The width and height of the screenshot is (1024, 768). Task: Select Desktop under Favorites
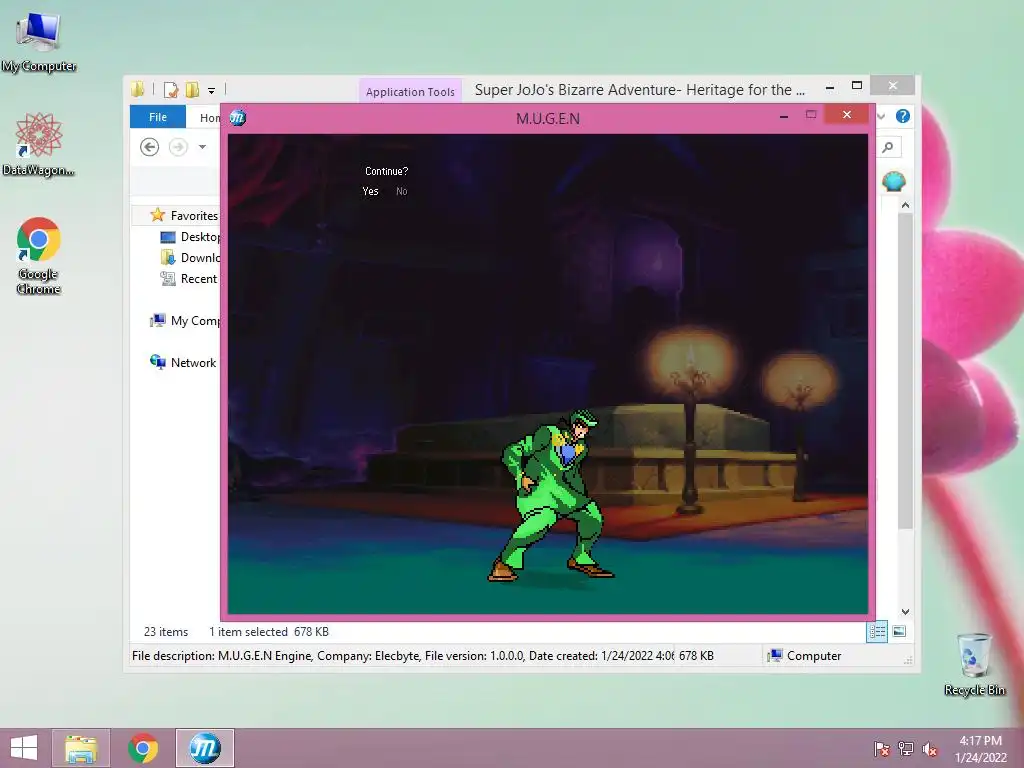[x=191, y=237]
